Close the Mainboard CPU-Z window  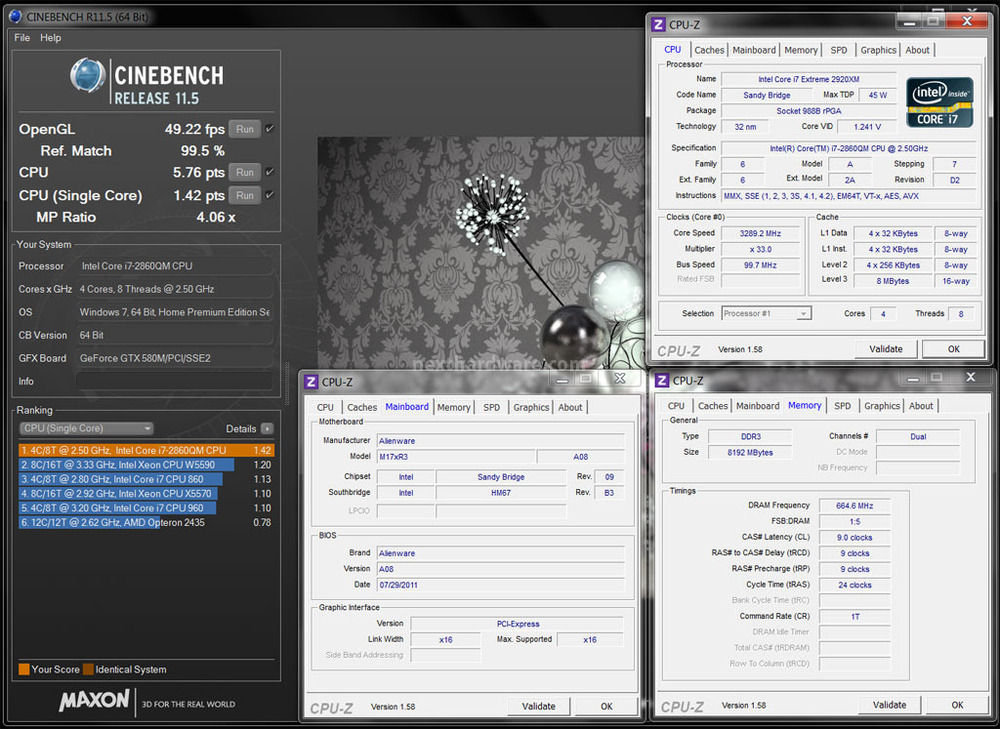619,379
